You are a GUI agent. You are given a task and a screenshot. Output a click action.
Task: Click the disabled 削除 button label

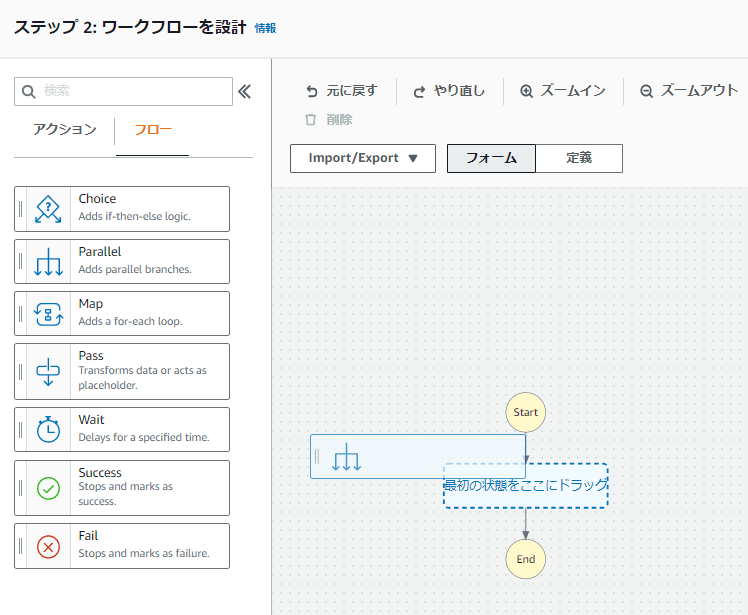point(339,119)
